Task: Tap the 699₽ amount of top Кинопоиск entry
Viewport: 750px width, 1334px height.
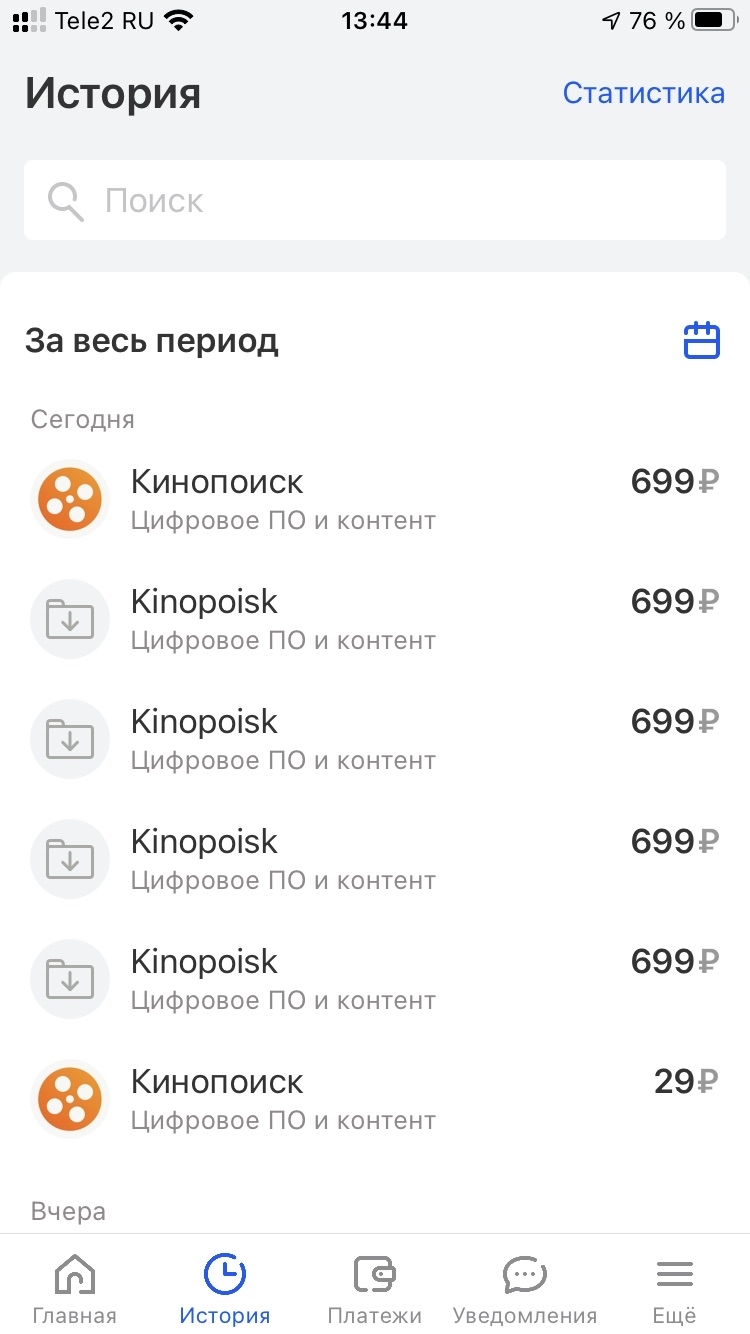Action: (x=675, y=482)
